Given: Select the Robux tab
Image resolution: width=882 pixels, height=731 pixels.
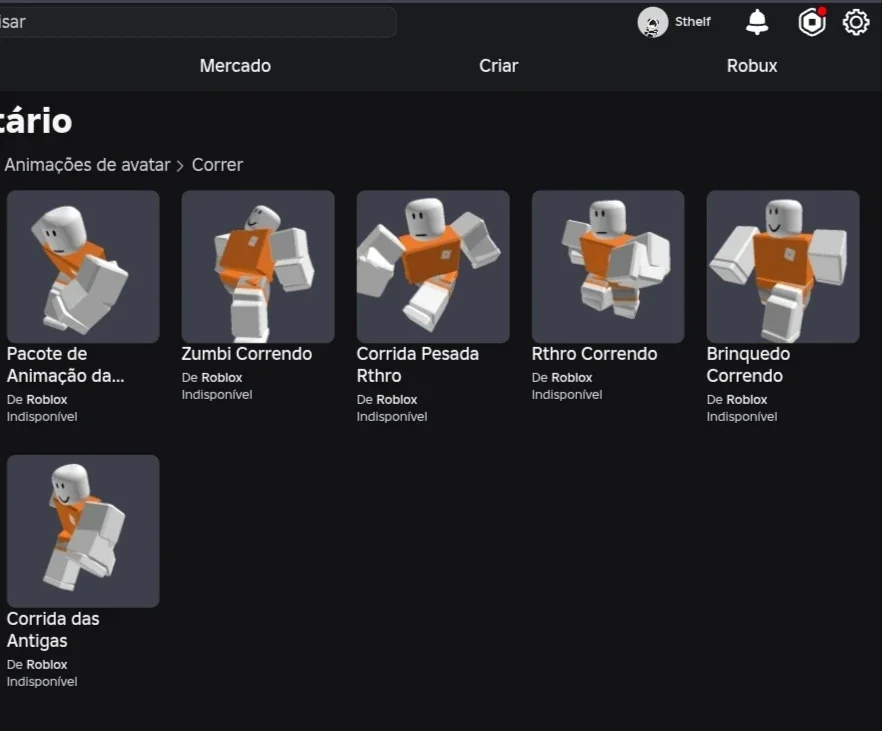Looking at the screenshot, I should 752,66.
